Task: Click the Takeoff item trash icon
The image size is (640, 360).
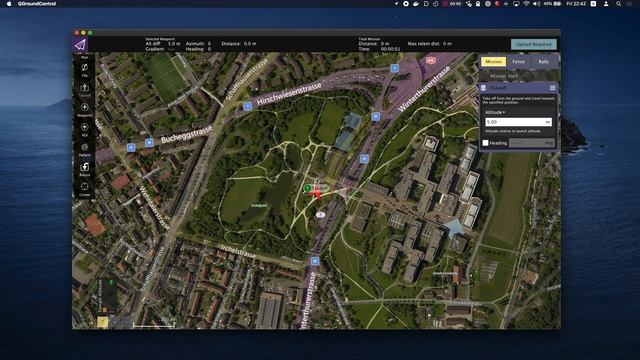Action: coord(483,88)
